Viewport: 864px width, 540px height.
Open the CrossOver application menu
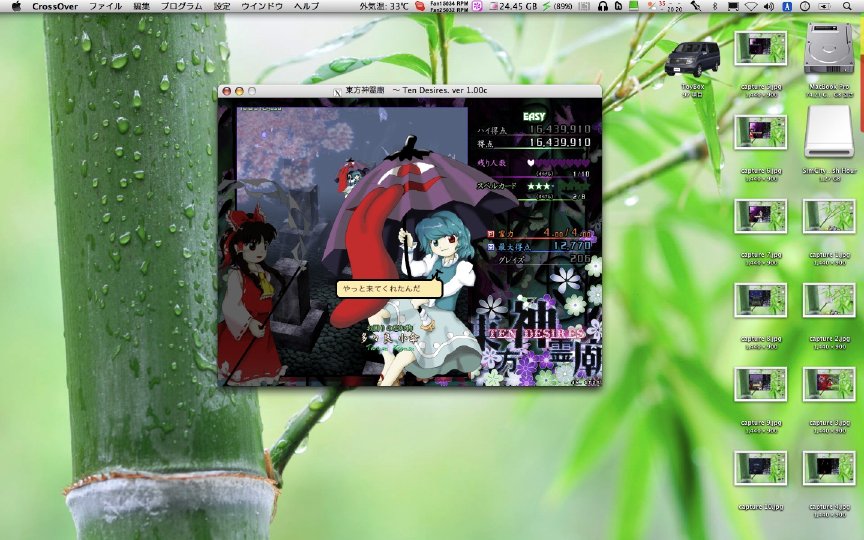pos(55,6)
